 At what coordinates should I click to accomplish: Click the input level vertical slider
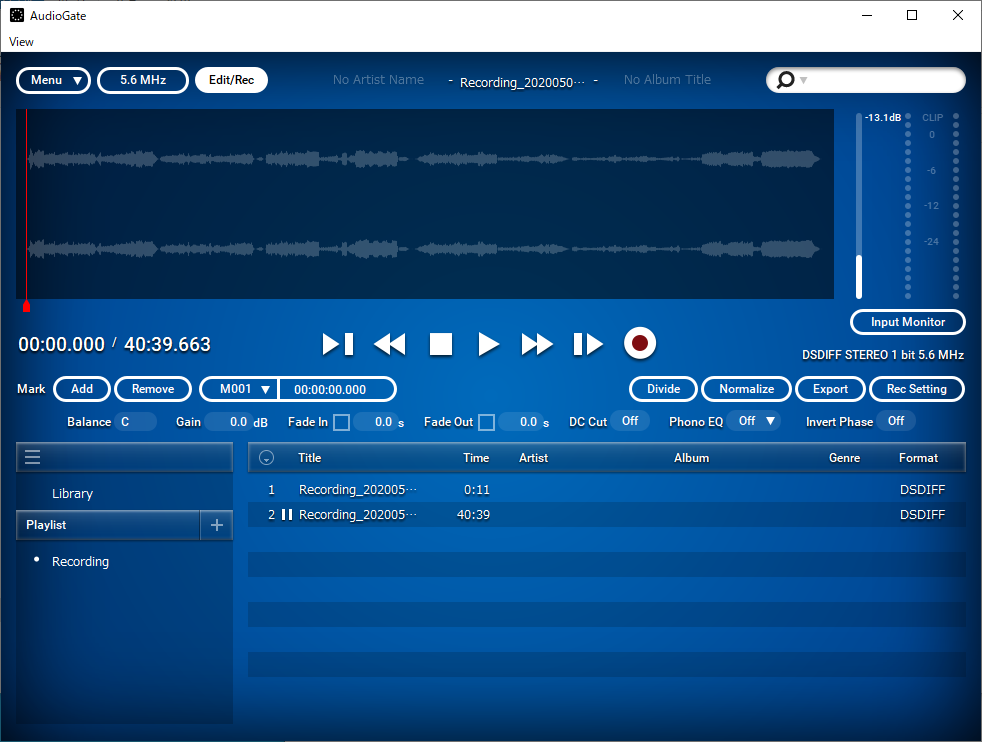click(x=859, y=206)
